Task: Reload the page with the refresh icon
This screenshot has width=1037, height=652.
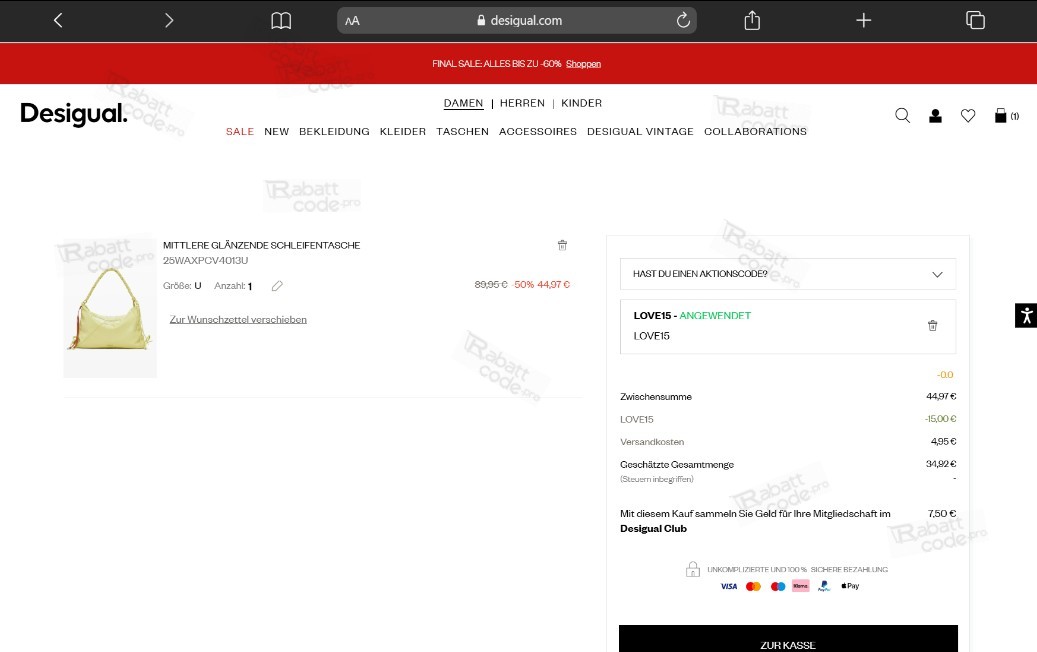Action: pyautogui.click(x=683, y=20)
